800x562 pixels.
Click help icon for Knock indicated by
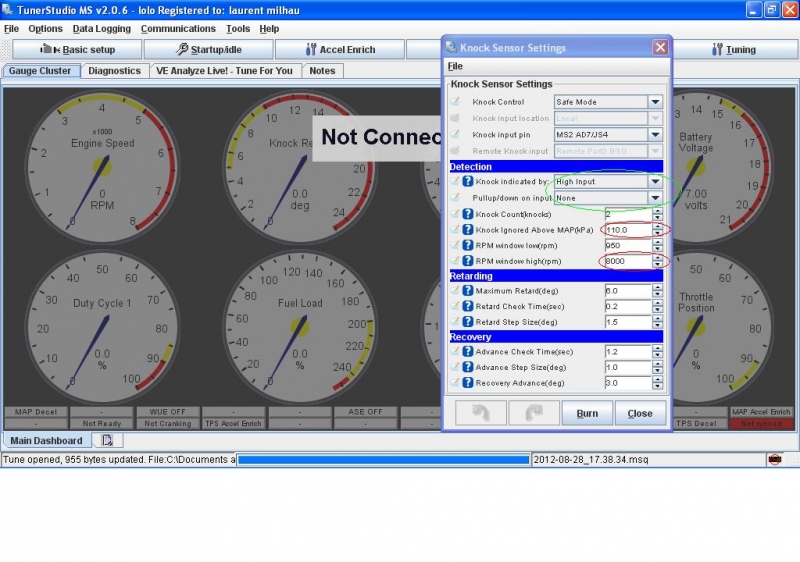(467, 182)
